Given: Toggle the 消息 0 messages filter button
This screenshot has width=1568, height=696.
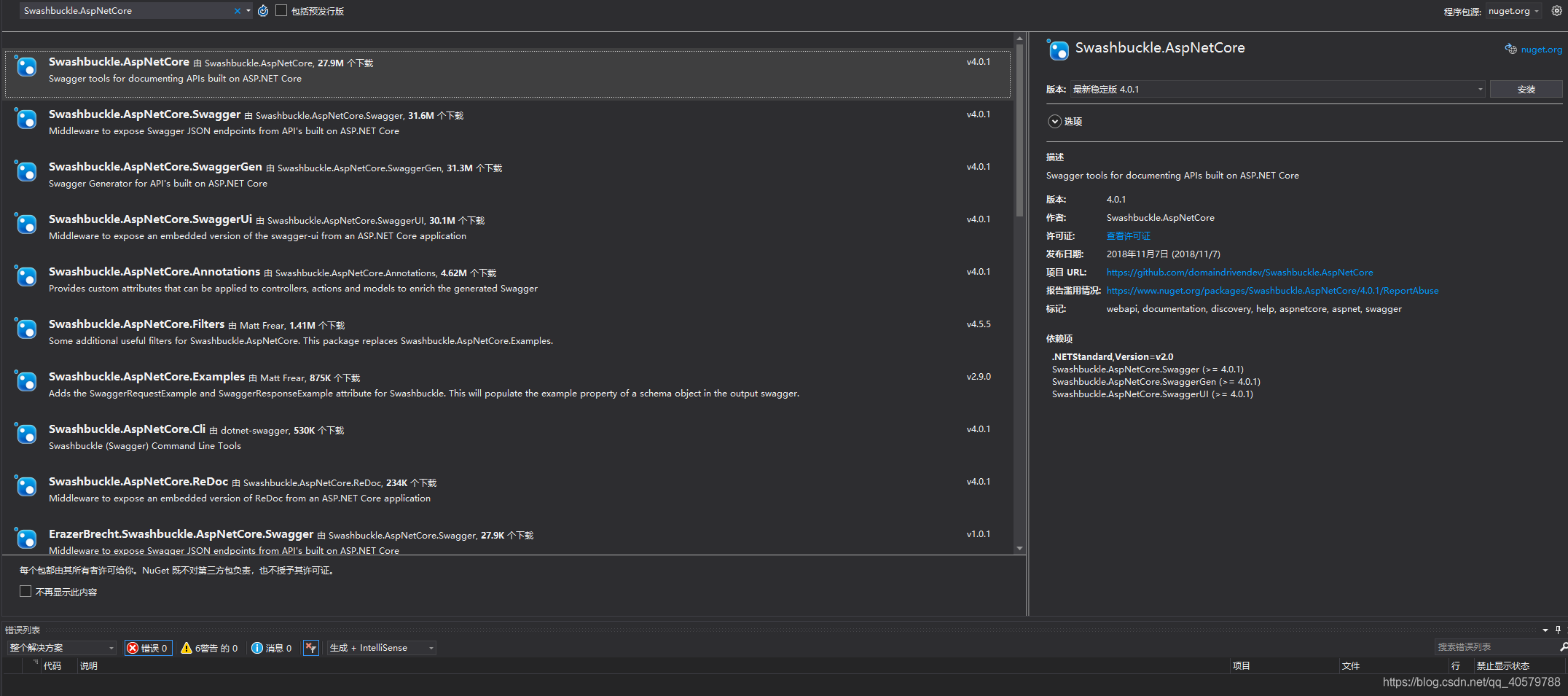Looking at the screenshot, I should [271, 648].
